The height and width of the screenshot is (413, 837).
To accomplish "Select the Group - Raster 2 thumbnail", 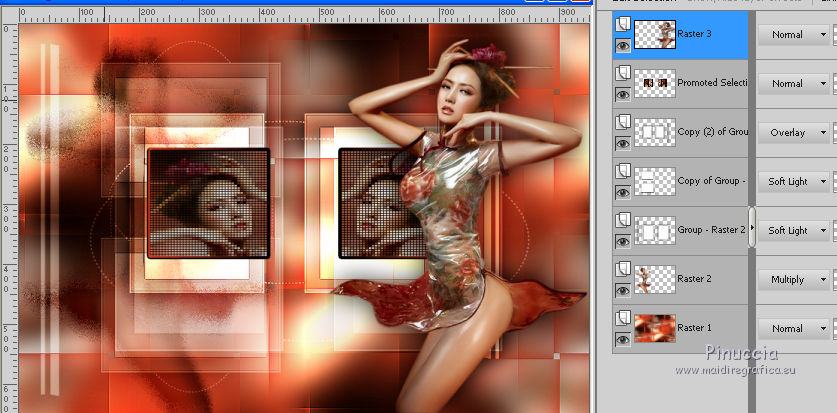I will (655, 231).
